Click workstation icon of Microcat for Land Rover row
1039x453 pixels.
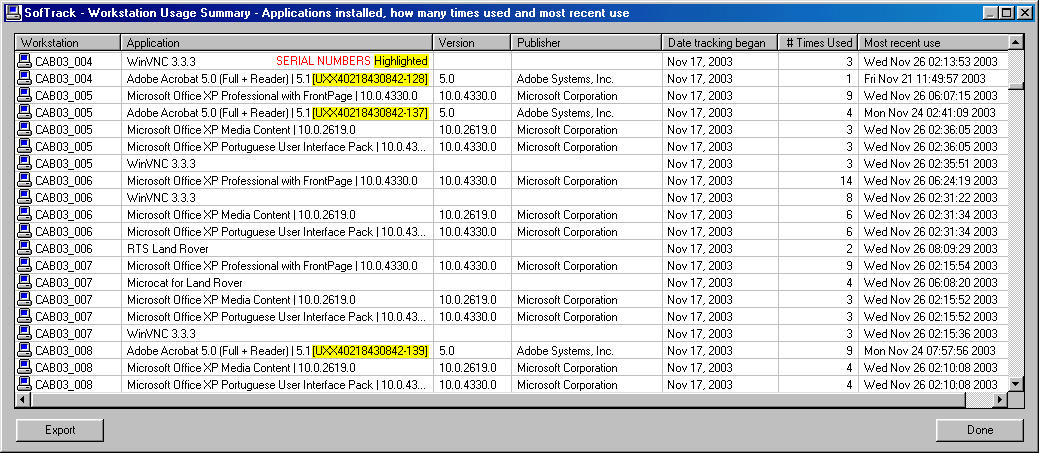pyautogui.click(x=25, y=282)
